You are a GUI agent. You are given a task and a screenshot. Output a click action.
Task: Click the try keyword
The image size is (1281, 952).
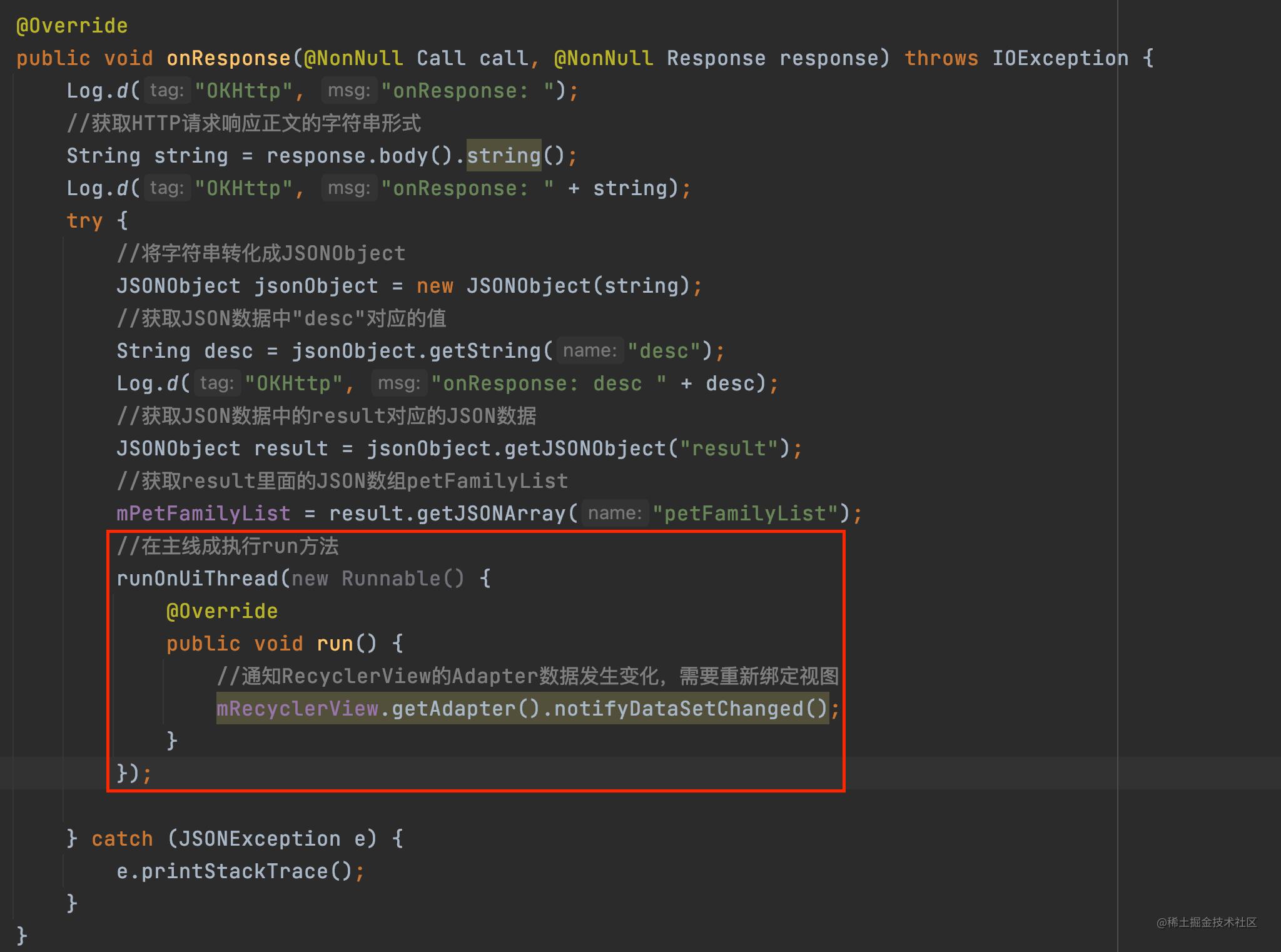point(84,221)
